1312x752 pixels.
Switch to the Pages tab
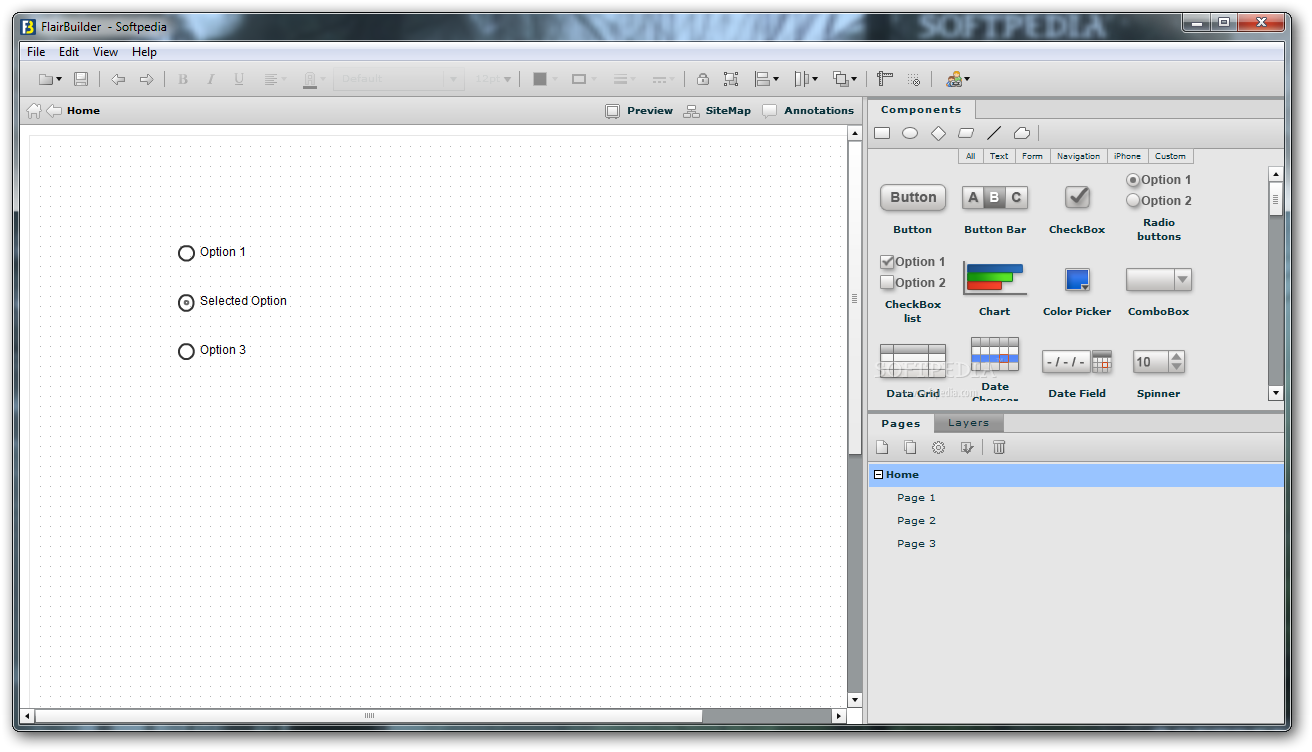coord(900,423)
